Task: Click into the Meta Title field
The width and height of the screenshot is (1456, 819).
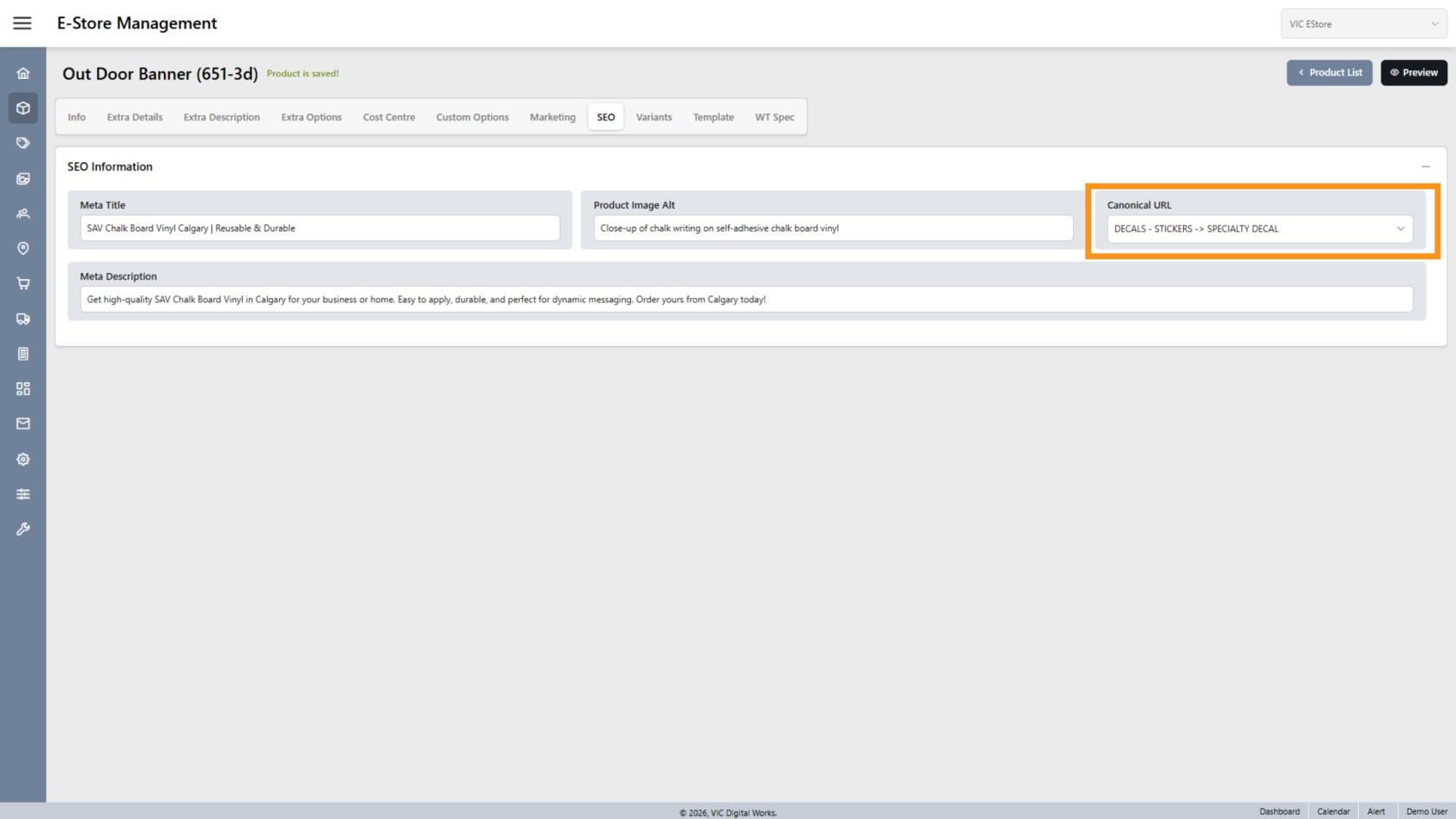Action: coord(320,229)
